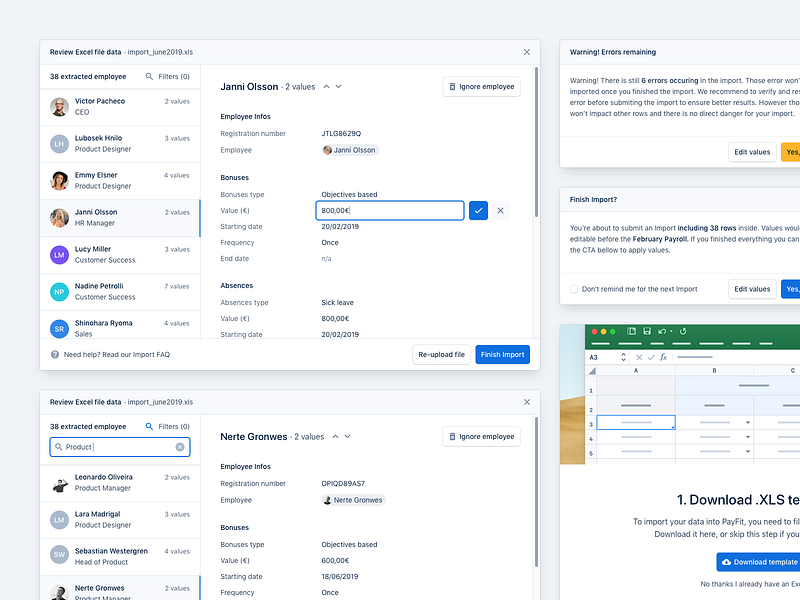Select Leonardo Oliveira employee row
Screen dimensions: 800x600
click(x=120, y=483)
